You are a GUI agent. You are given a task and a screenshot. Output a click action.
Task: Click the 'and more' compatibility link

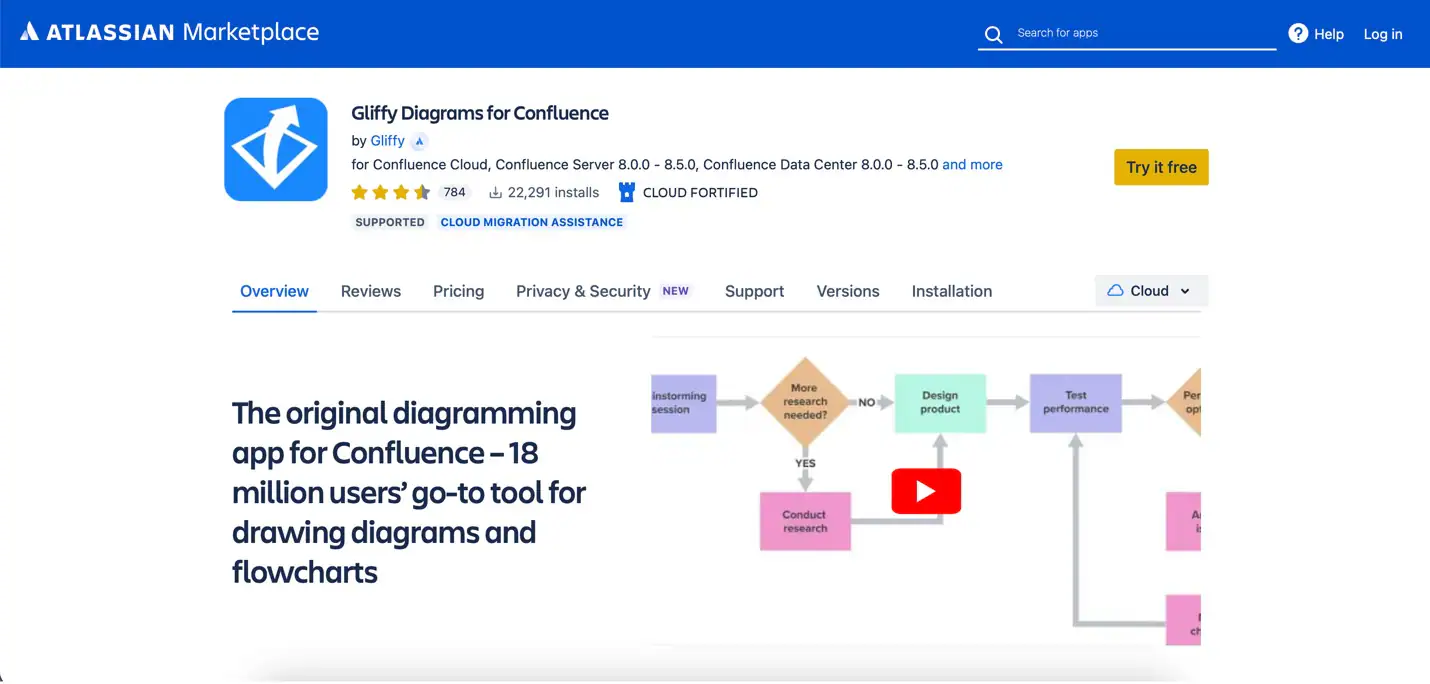pos(972,164)
